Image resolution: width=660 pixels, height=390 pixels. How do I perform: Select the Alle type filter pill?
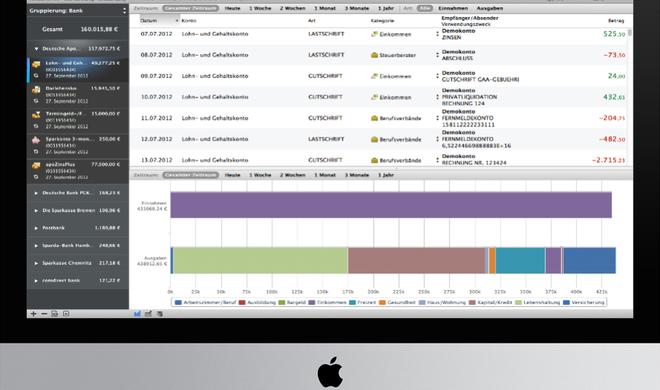[425, 8]
